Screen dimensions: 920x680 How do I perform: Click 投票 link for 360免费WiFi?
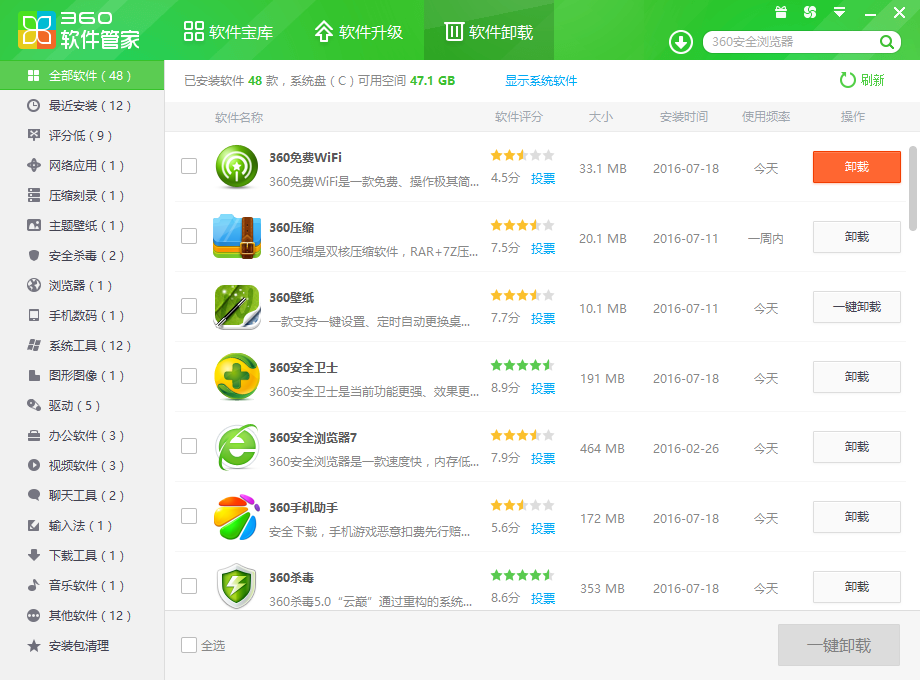coord(543,178)
